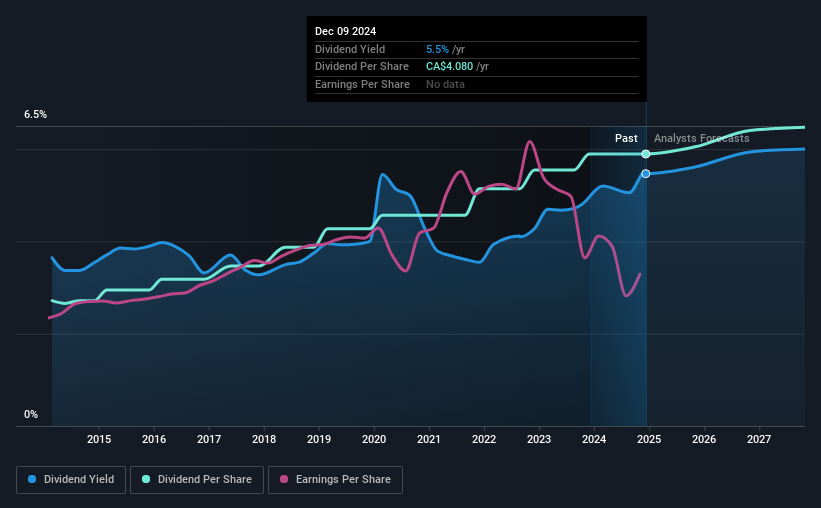This screenshot has height=508, width=821.
Task: Click the teal Dividend Per Share legend dot
Action: (x=146, y=479)
